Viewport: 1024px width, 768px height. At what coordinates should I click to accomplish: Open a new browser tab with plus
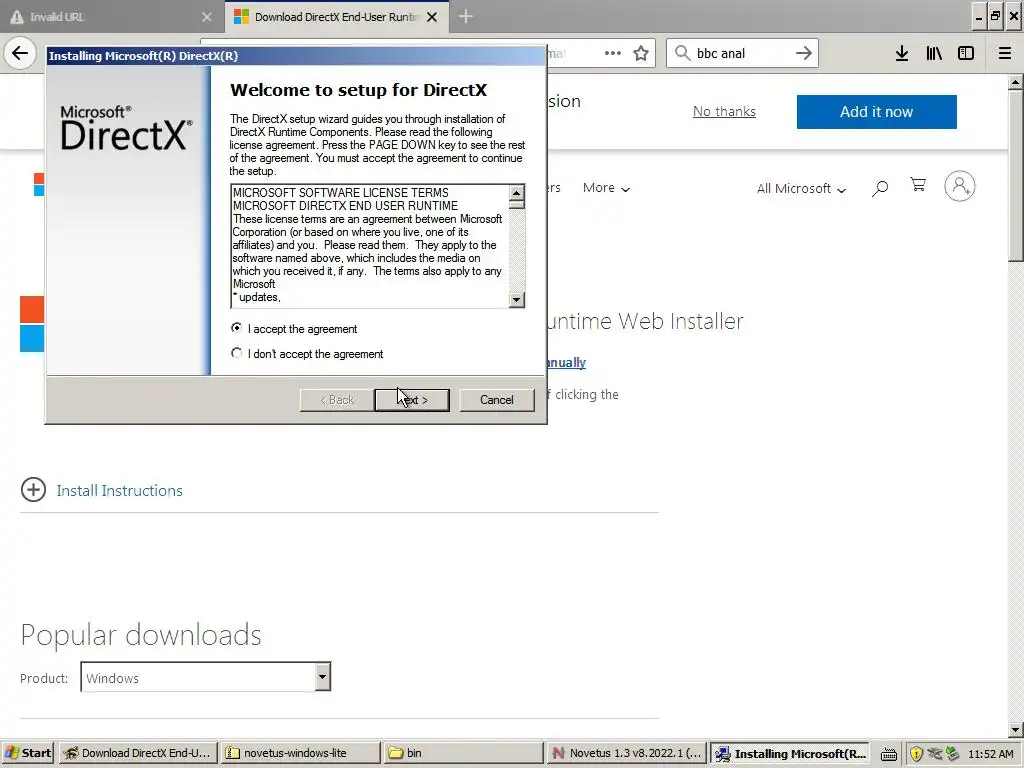[x=465, y=16]
